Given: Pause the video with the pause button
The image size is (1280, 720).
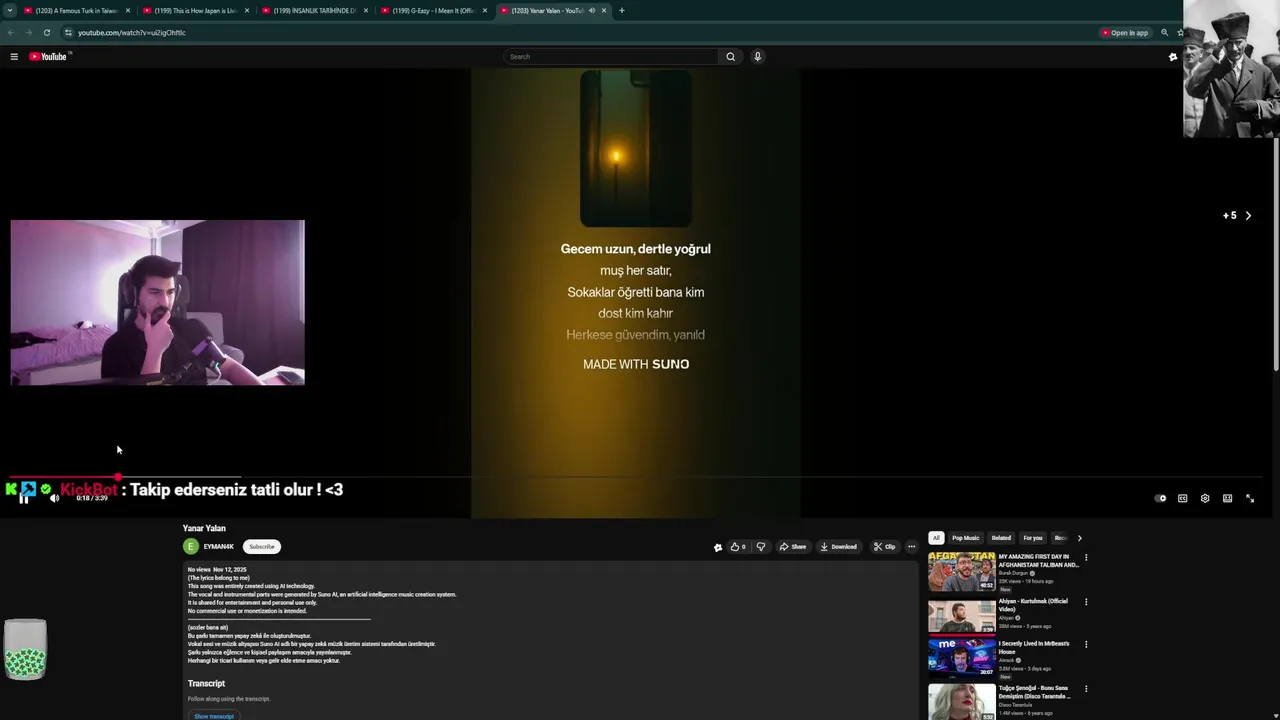Looking at the screenshot, I should tap(24, 498).
